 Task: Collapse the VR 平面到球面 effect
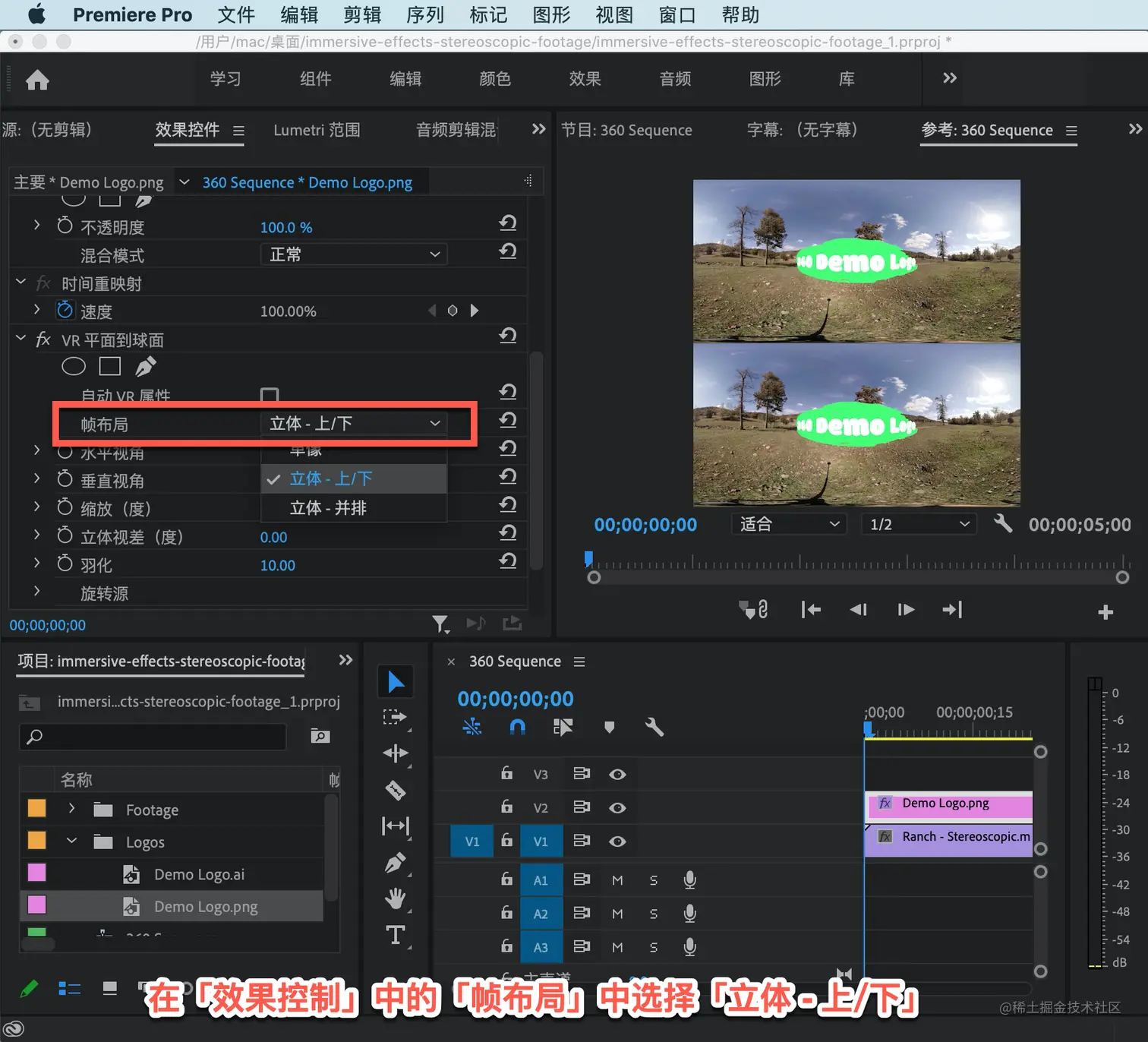pos(20,339)
